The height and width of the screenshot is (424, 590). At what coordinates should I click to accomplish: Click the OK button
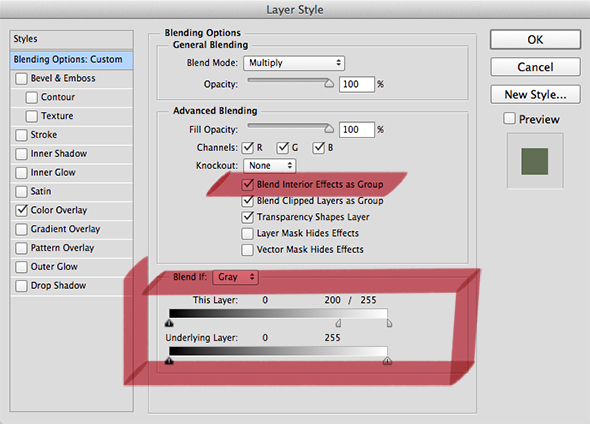[535, 40]
